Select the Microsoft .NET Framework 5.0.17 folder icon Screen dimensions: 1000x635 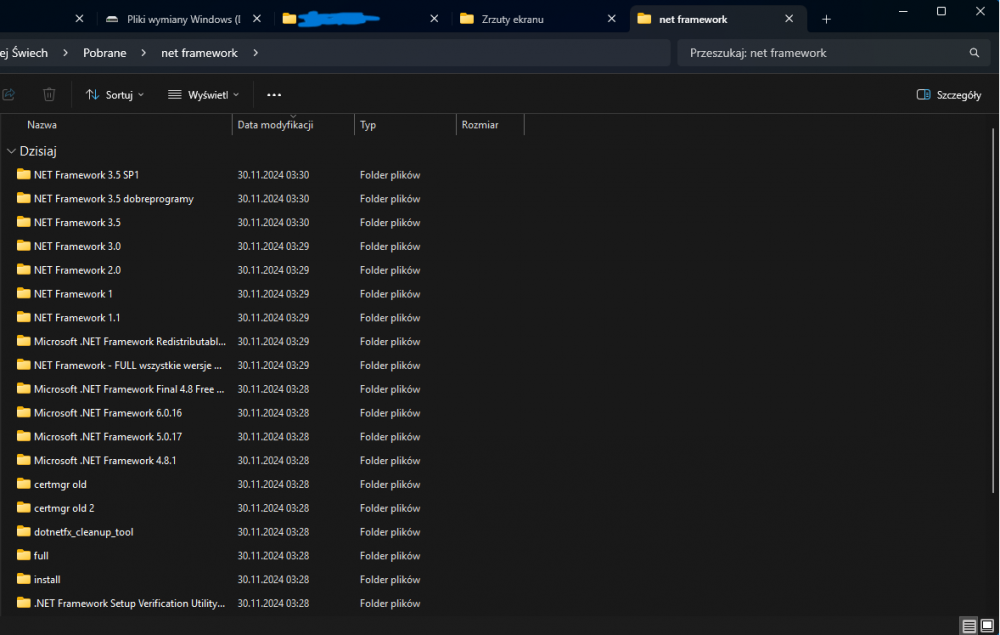[x=24, y=436]
